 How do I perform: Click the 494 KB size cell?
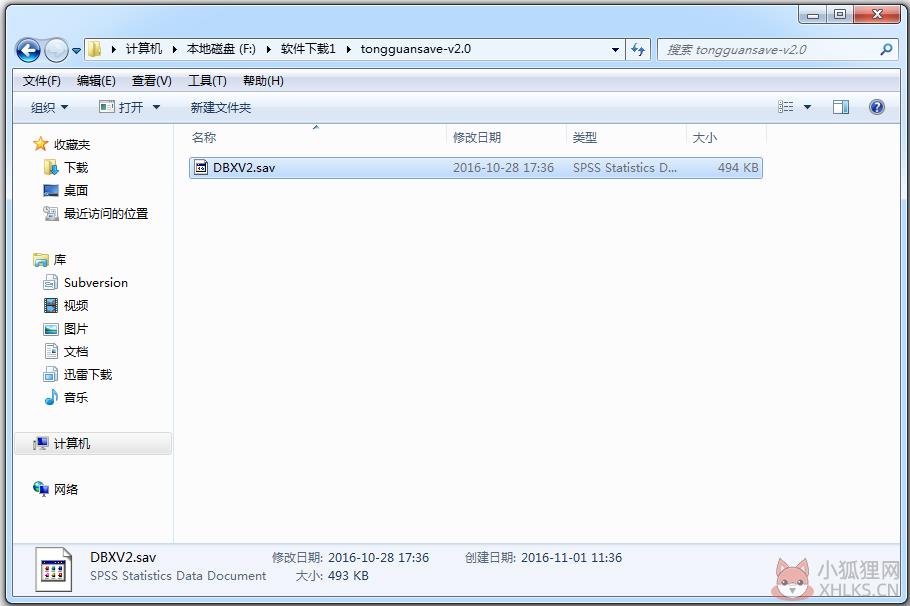(x=738, y=168)
